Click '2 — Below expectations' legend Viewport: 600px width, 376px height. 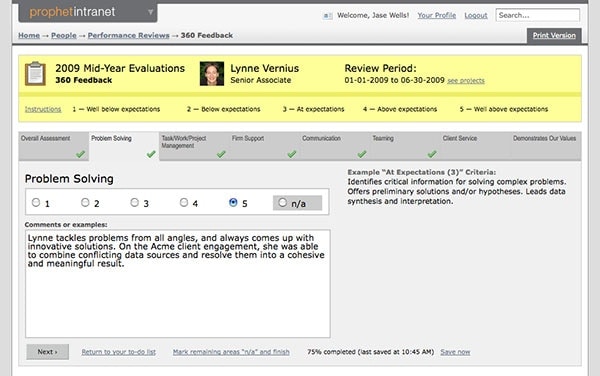tap(223, 109)
